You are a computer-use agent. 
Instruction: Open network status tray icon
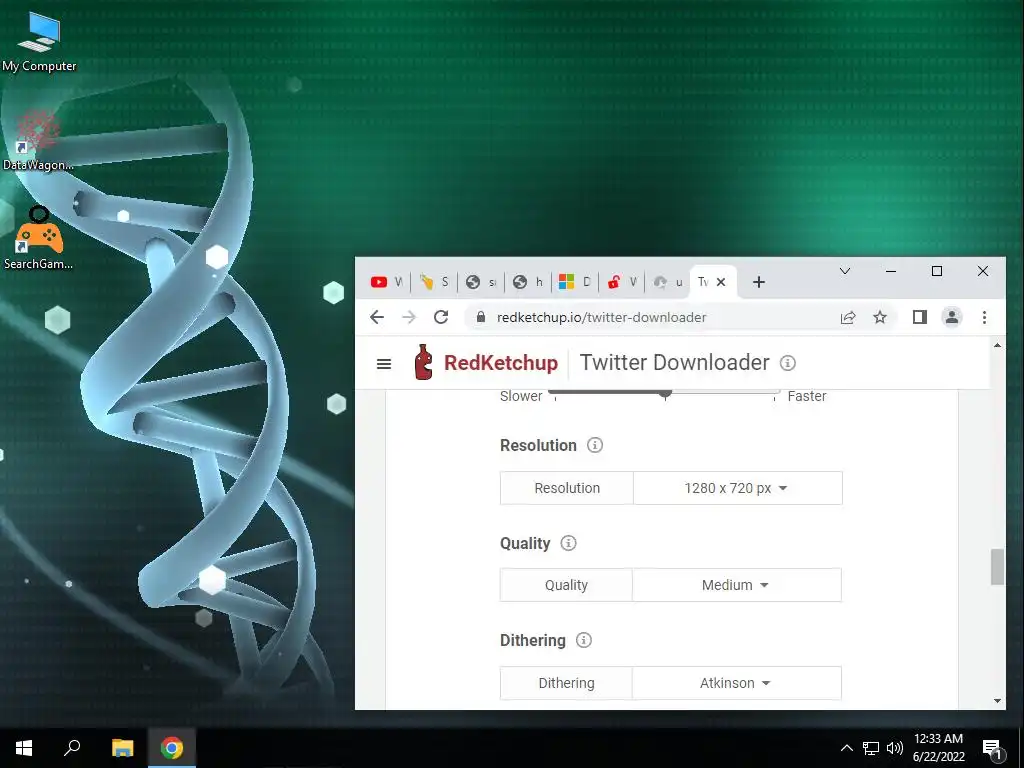[x=871, y=748]
